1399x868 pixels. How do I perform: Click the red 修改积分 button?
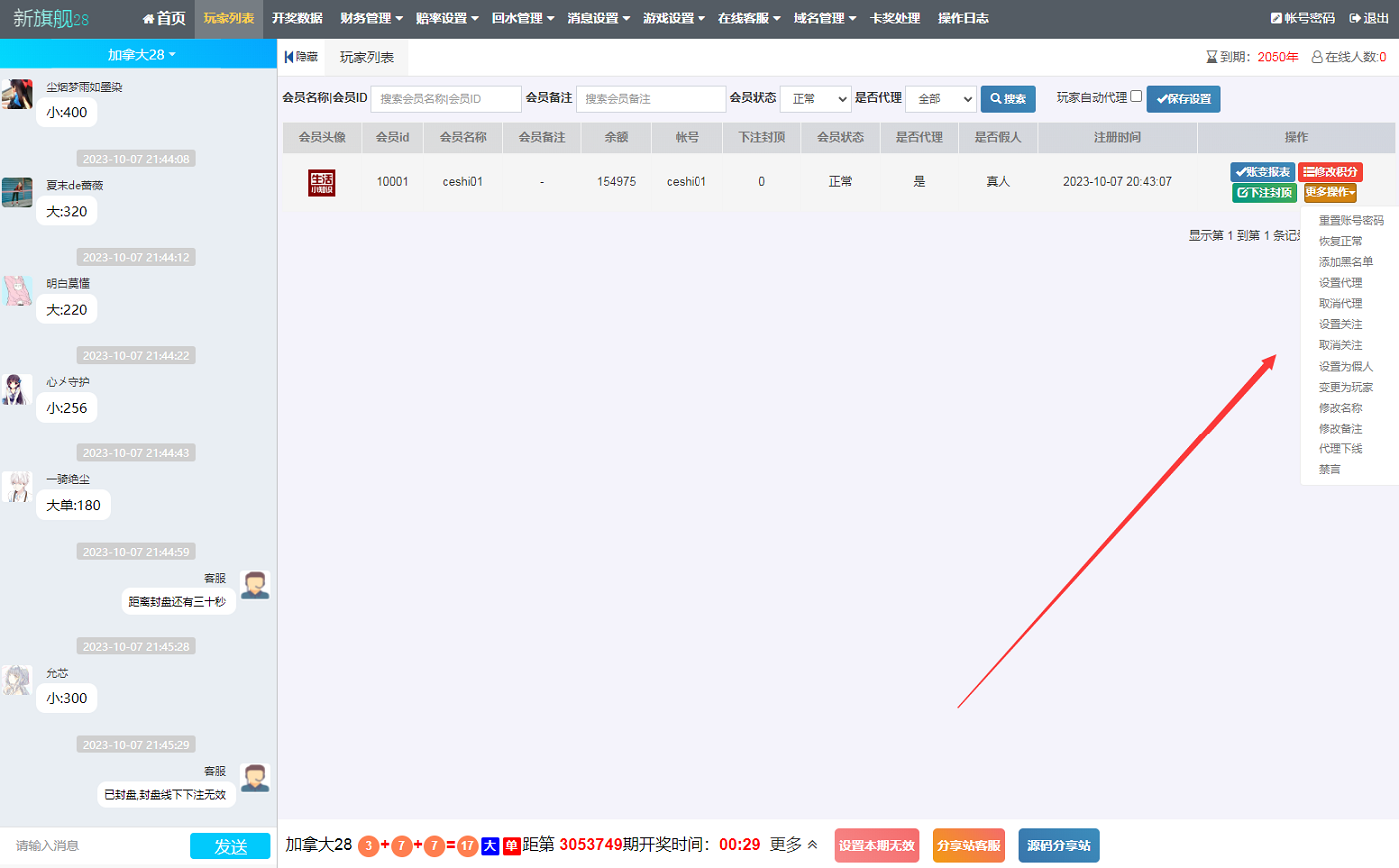point(1330,172)
